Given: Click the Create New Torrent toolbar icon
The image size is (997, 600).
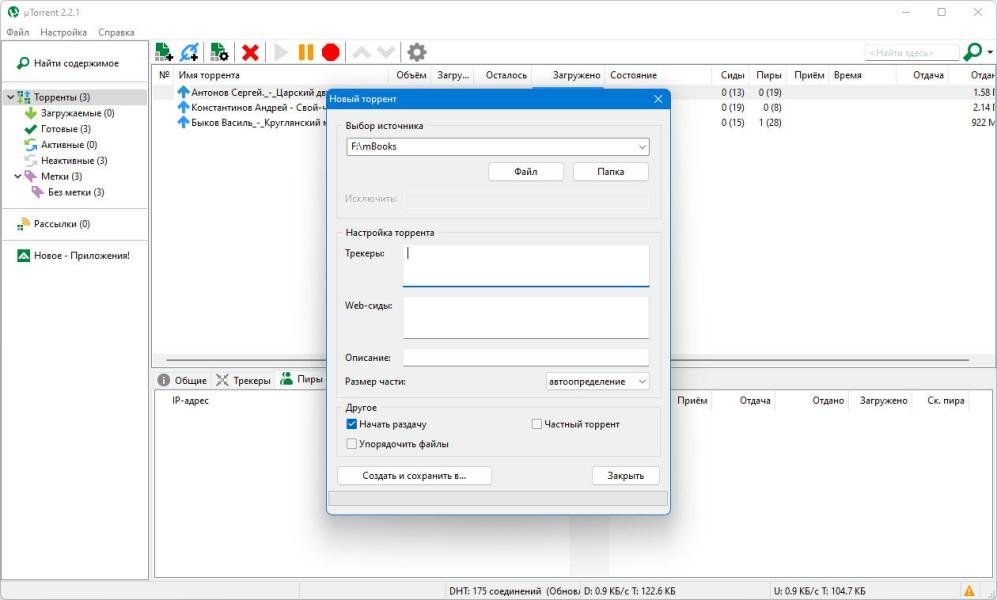Looking at the screenshot, I should point(219,52).
